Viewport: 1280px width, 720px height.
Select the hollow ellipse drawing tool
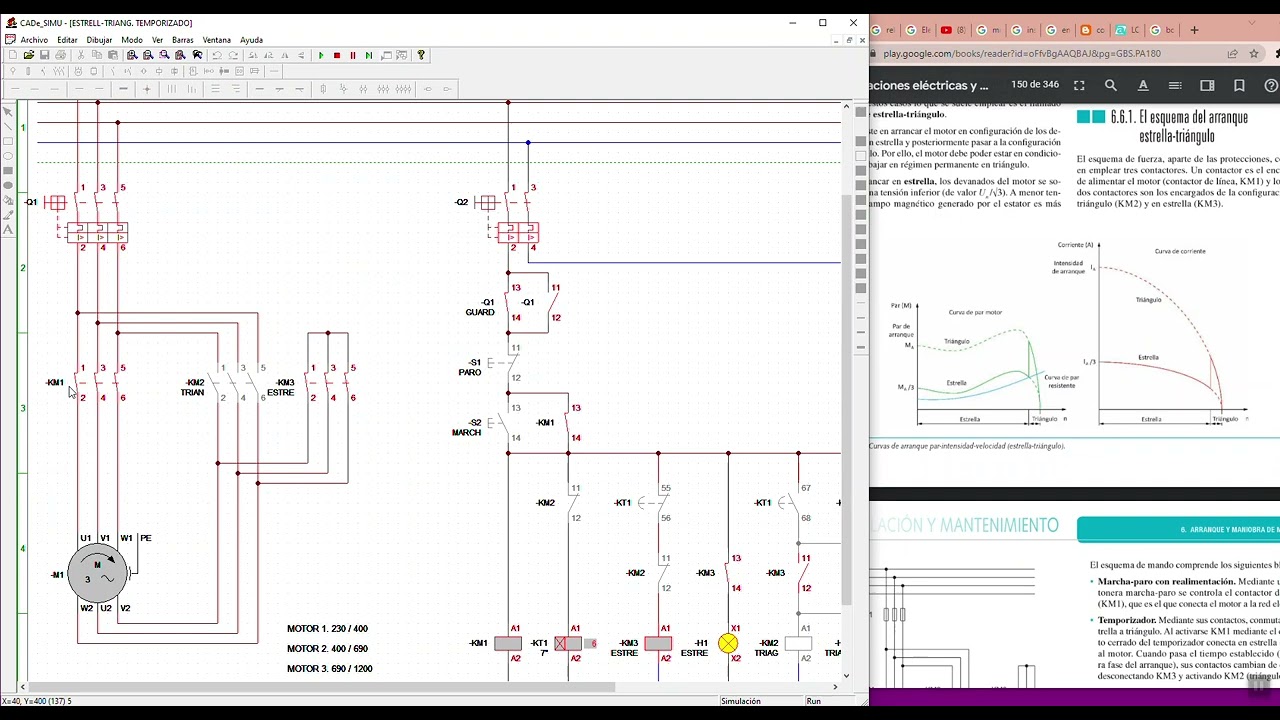coord(9,156)
